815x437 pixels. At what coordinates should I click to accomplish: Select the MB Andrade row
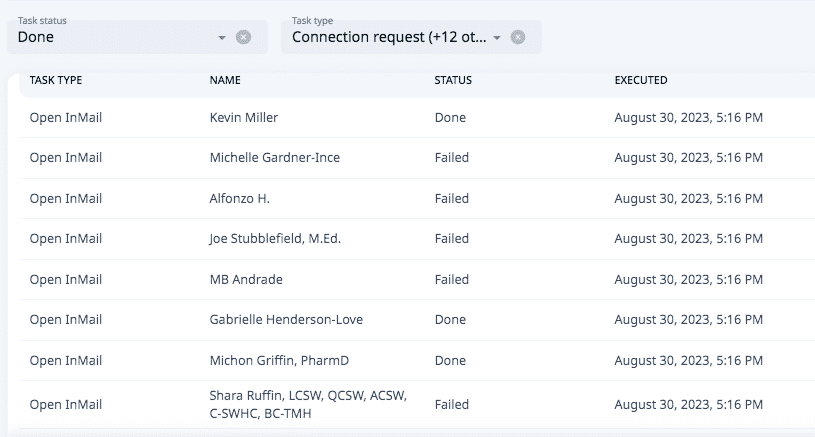417,280
